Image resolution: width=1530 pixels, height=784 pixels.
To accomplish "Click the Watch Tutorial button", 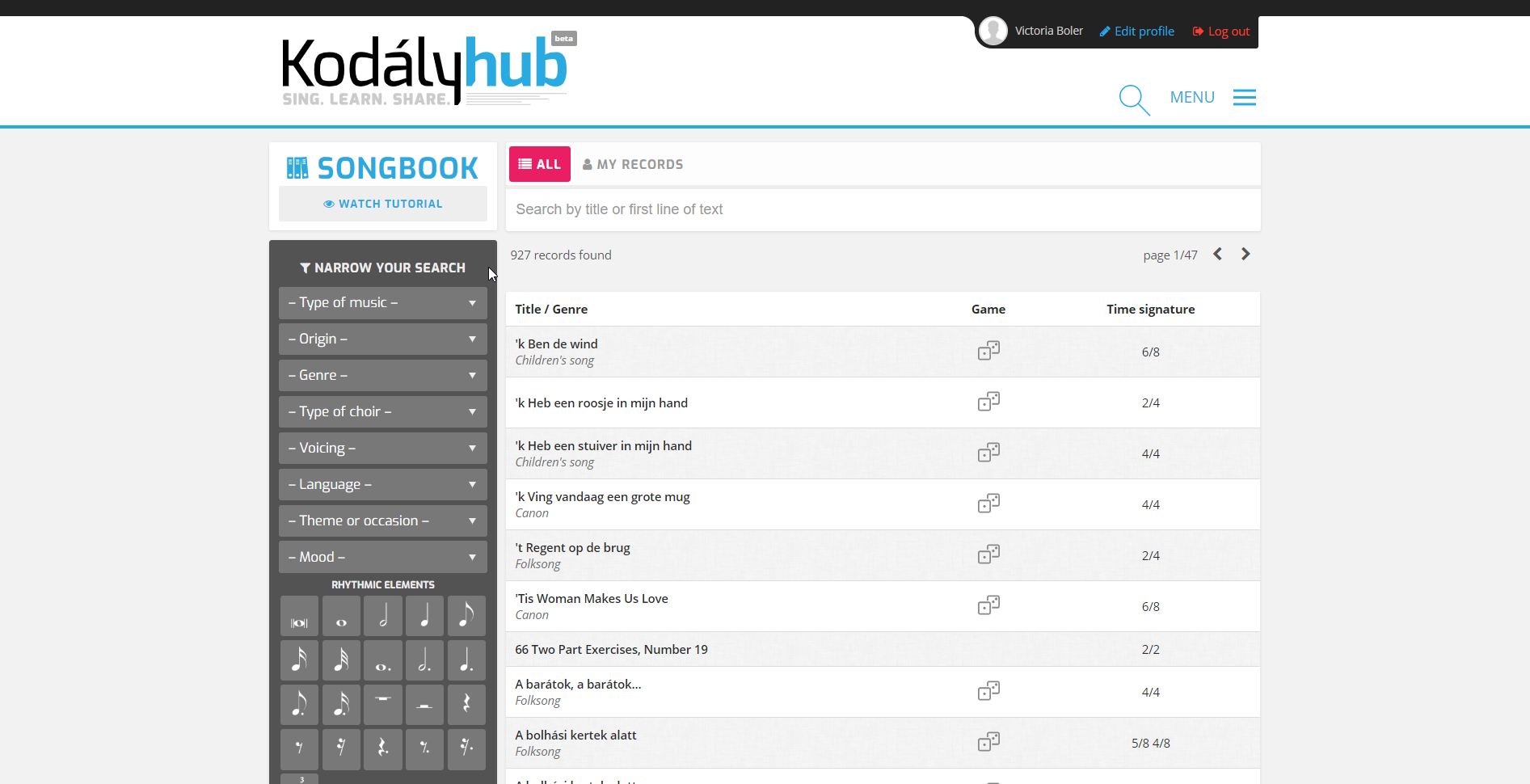I will (383, 204).
